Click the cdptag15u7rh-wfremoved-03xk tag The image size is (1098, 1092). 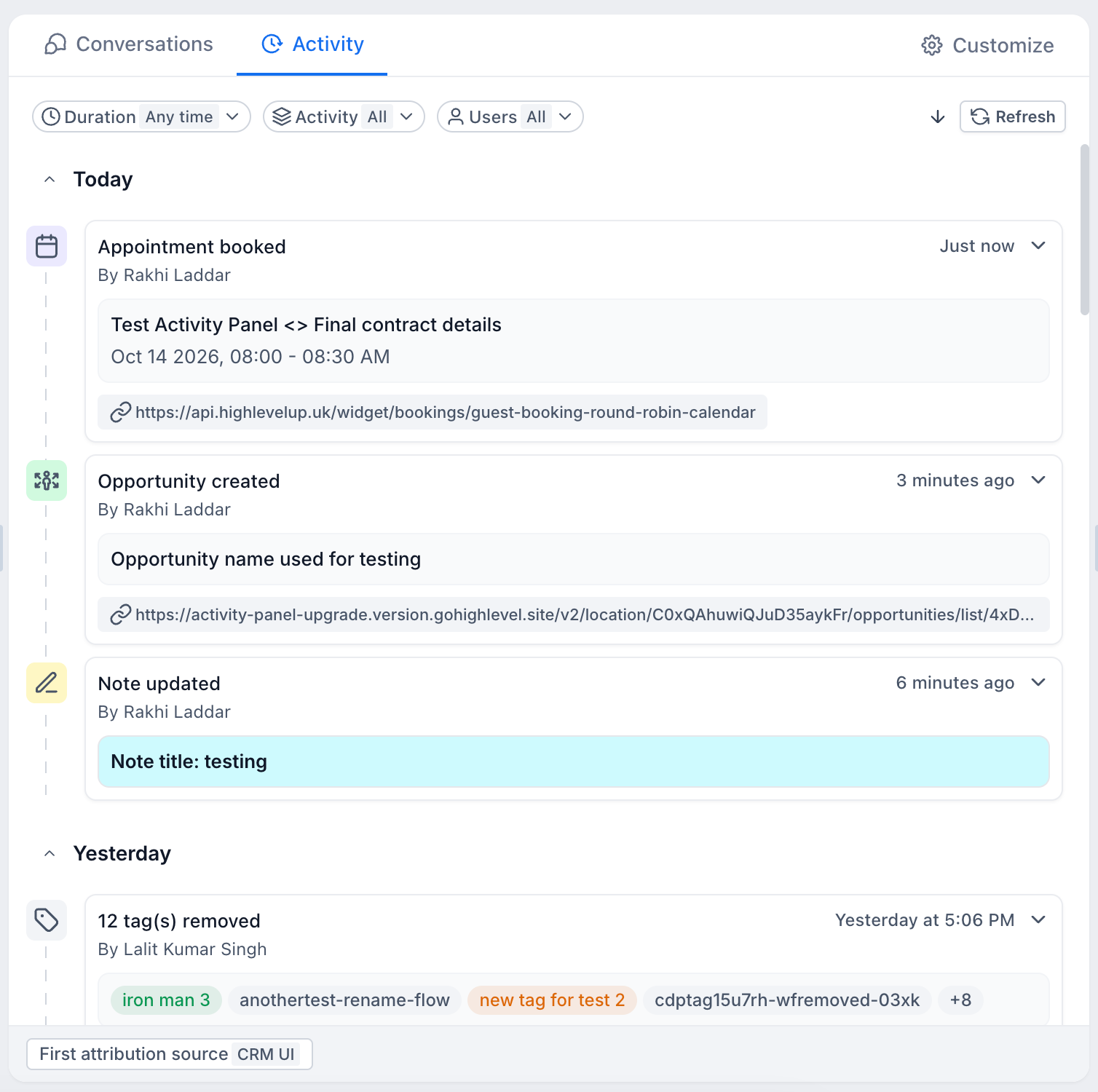click(787, 1000)
